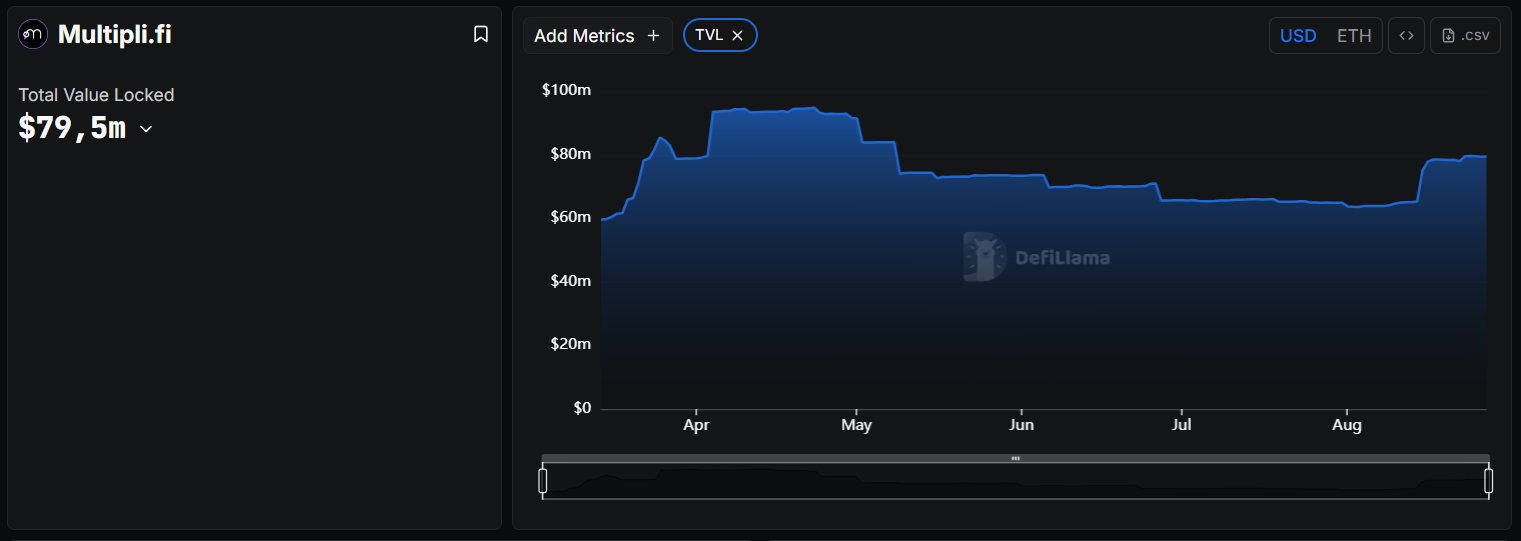Click center grip on range selector bar
The width and height of the screenshot is (1521, 541).
point(1015,458)
